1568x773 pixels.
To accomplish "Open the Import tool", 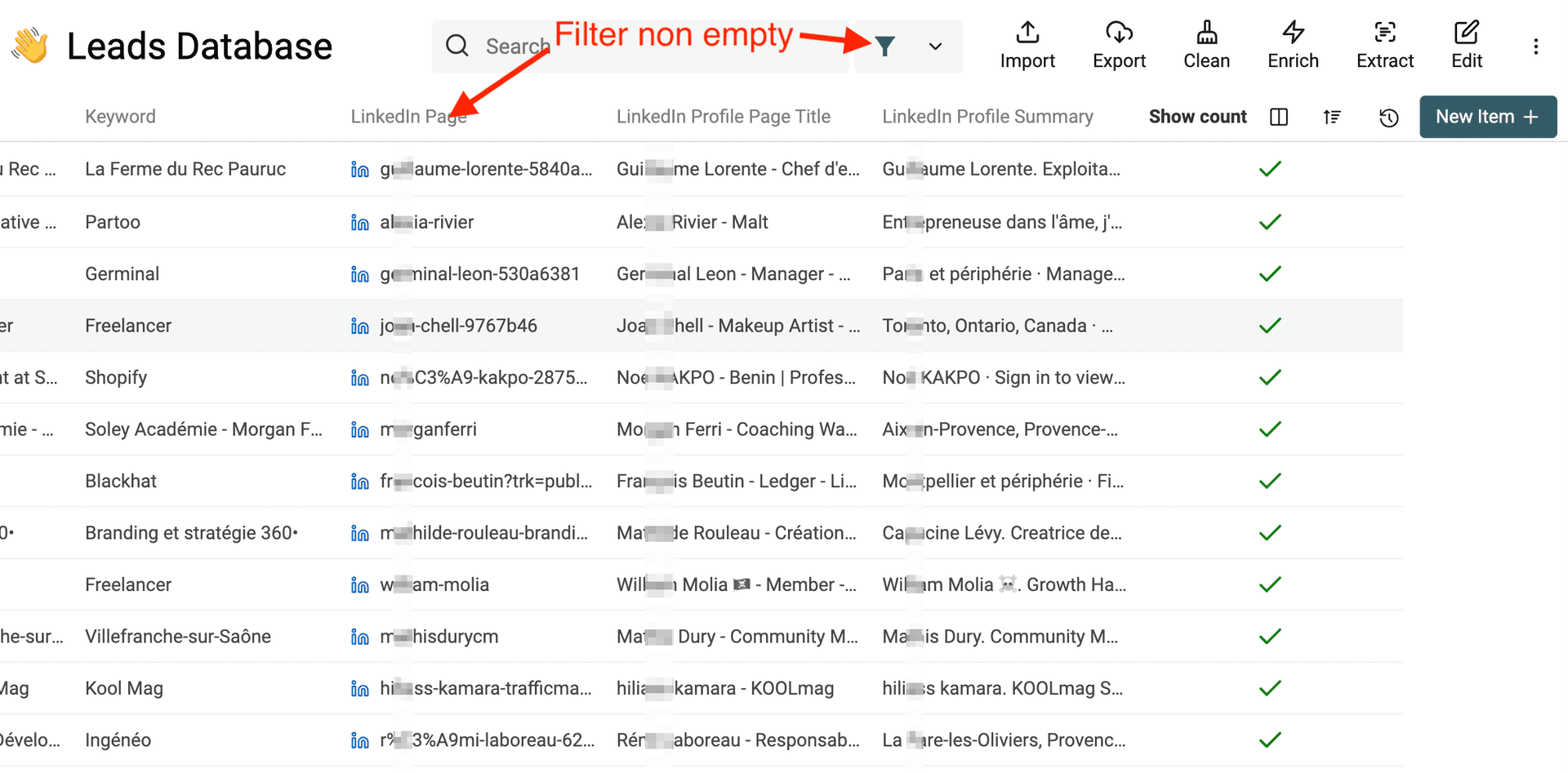I will 1027,46.
